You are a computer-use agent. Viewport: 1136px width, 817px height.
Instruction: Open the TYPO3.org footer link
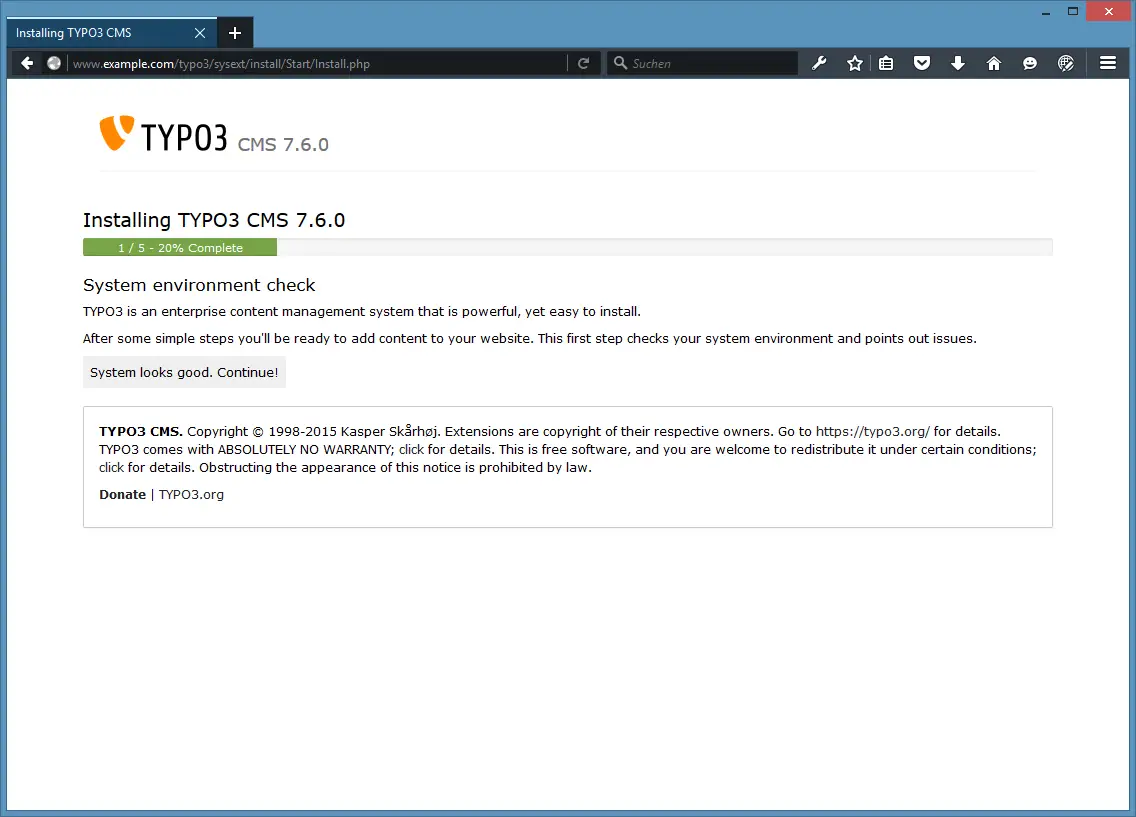pos(191,495)
